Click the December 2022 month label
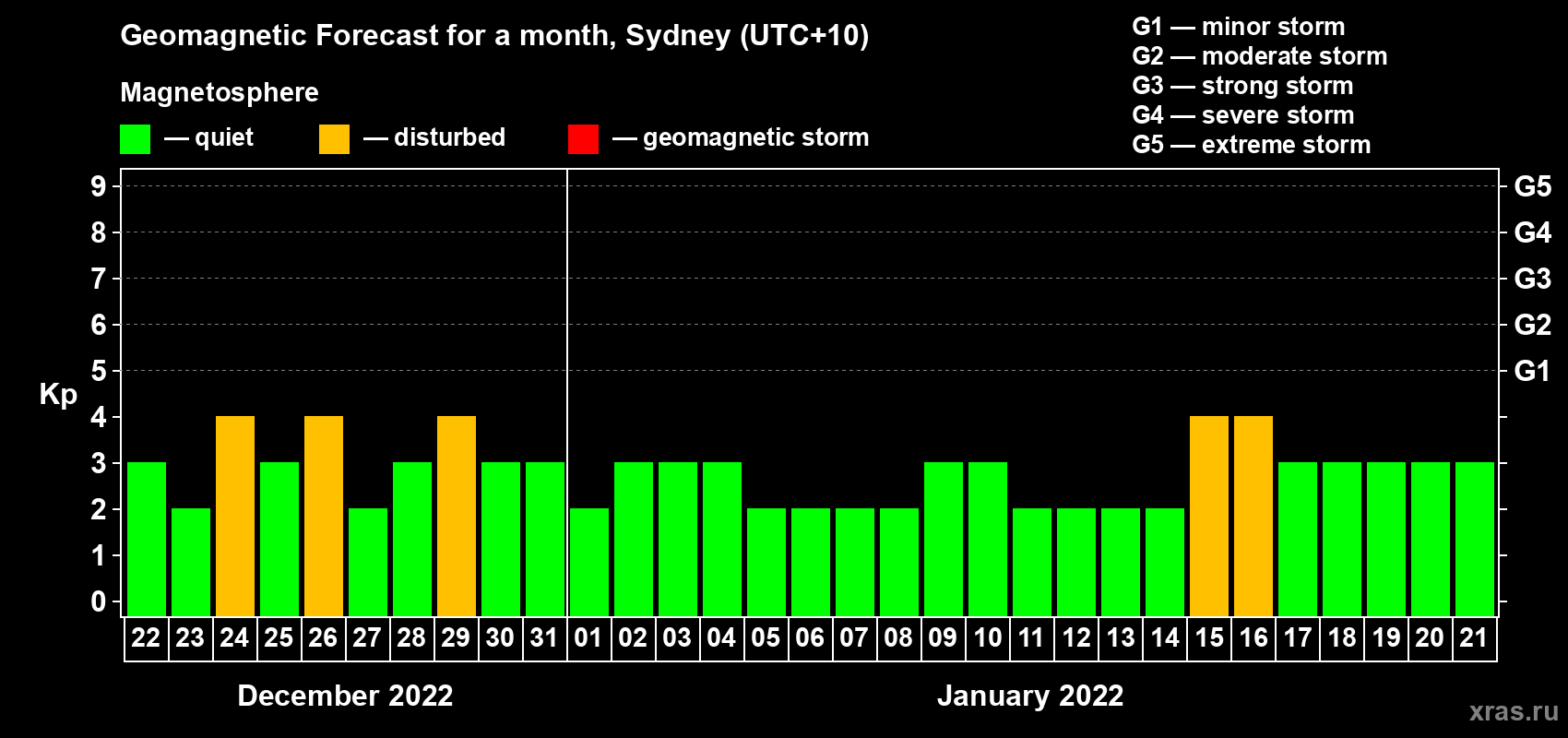 (346, 696)
